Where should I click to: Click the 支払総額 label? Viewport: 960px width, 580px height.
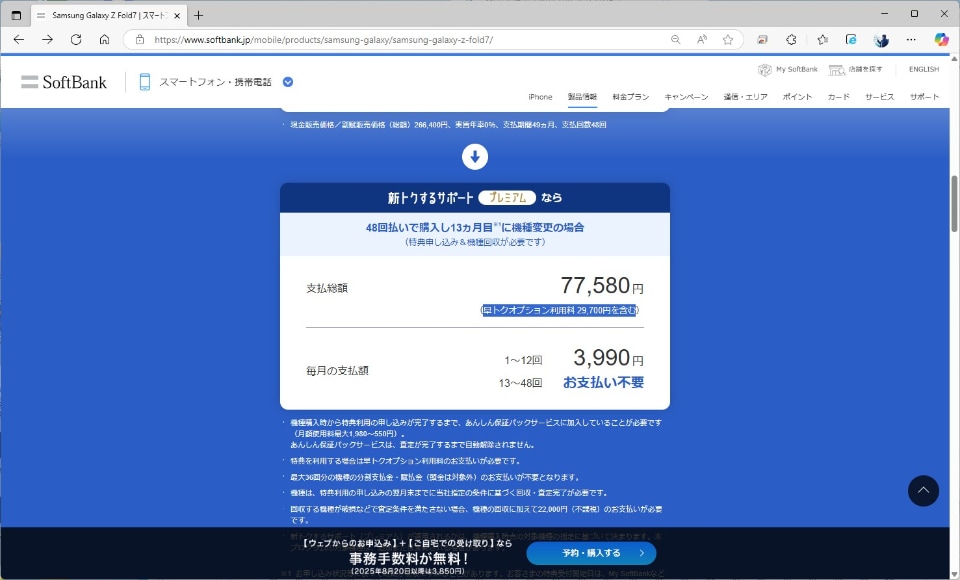click(327, 288)
